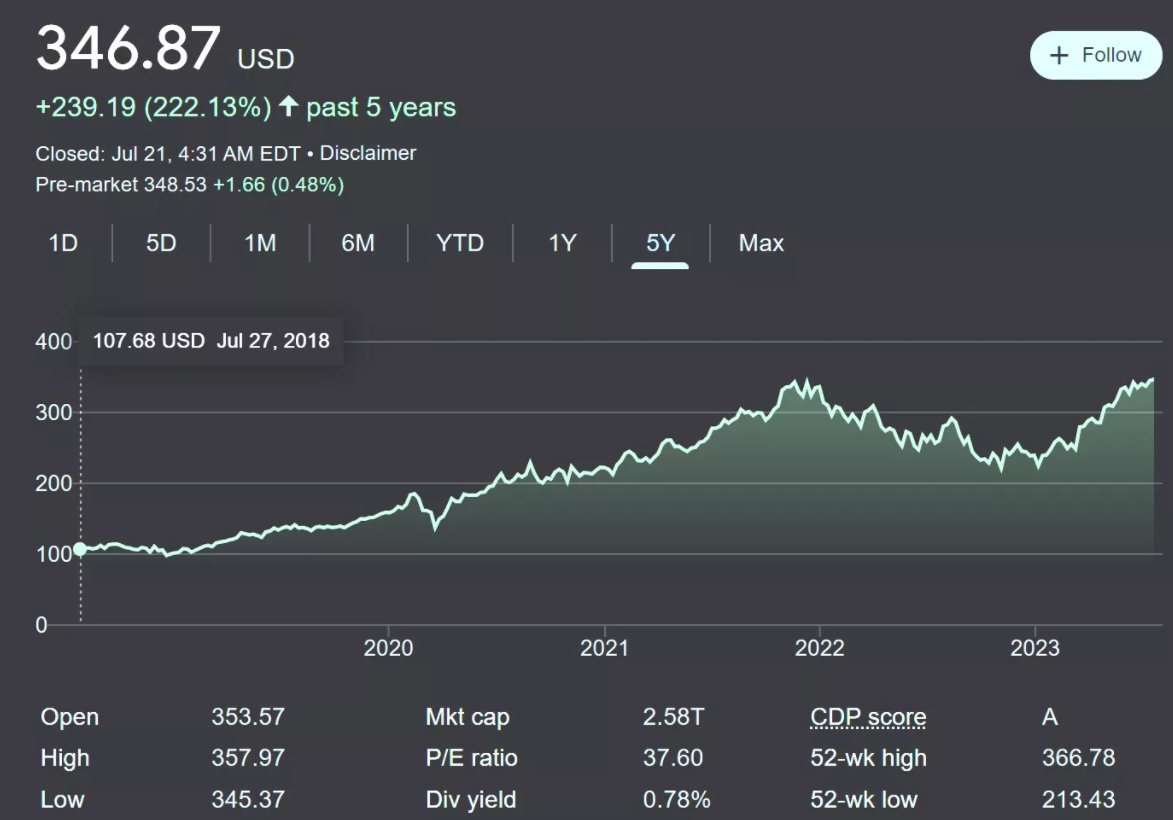
Task: Click the 2022 label on the x-axis
Action: tap(819, 648)
